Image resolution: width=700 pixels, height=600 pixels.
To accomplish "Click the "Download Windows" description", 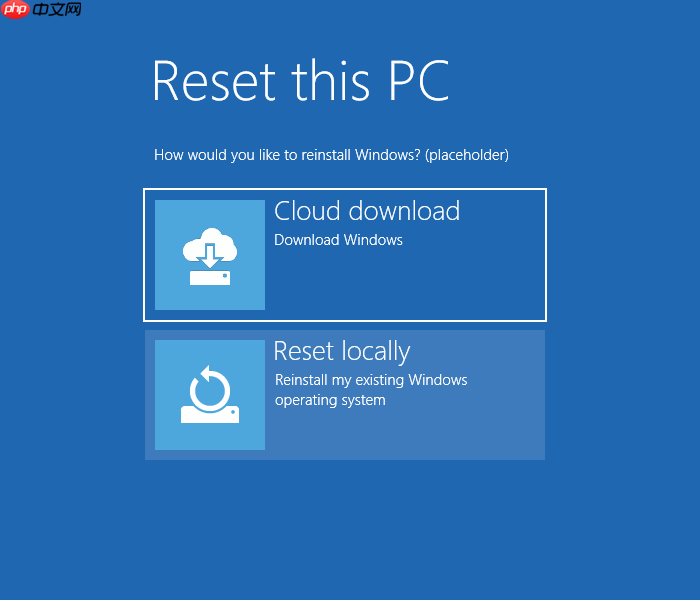I will click(x=338, y=240).
